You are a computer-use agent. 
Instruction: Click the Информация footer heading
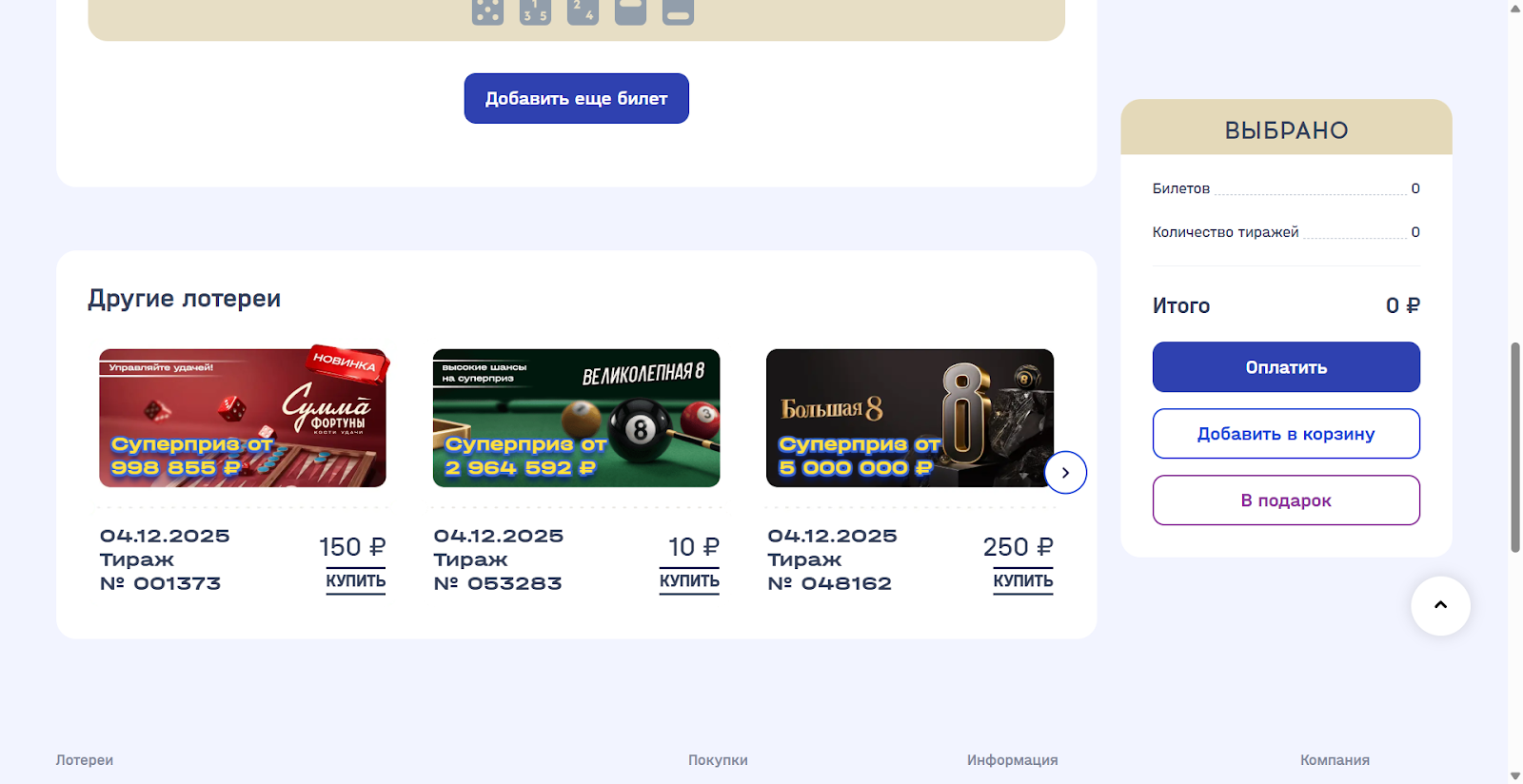click(1012, 760)
